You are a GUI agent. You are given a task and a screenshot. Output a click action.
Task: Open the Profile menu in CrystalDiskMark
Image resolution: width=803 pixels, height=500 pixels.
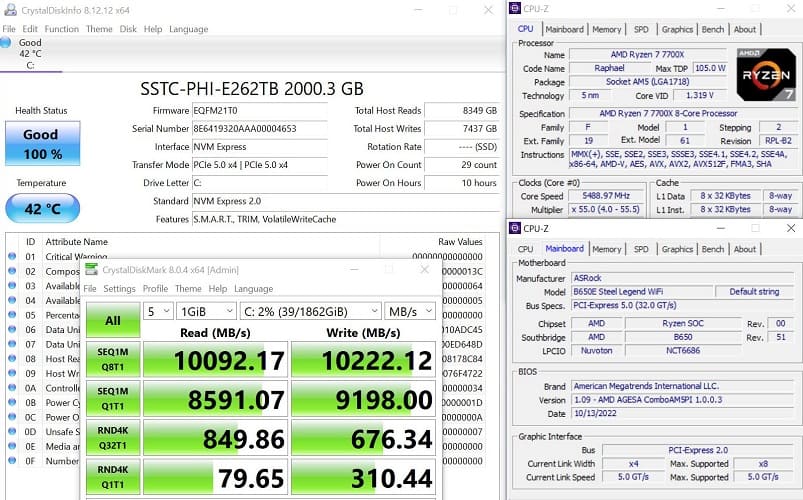point(155,289)
